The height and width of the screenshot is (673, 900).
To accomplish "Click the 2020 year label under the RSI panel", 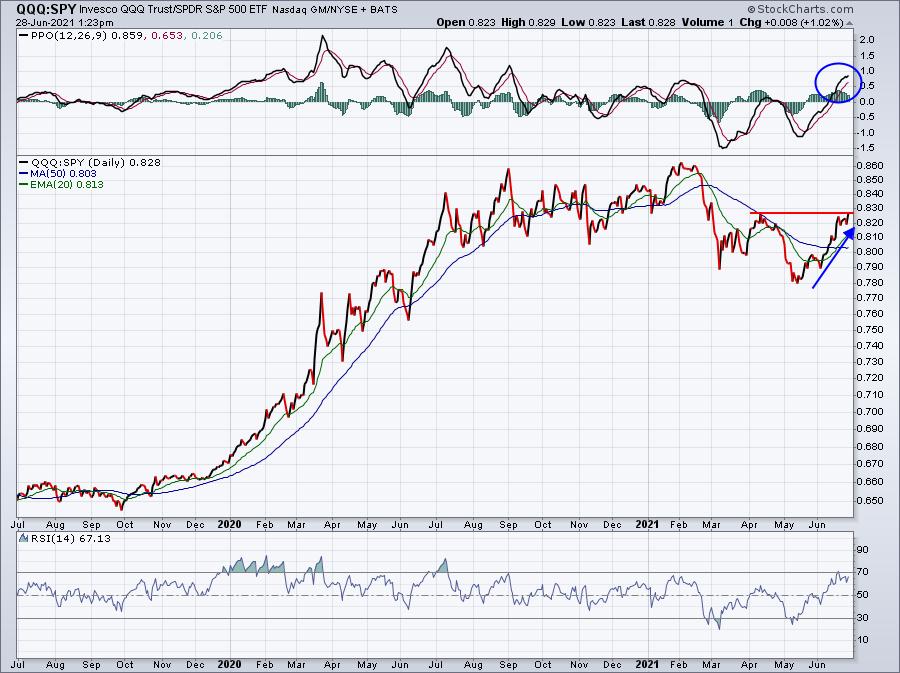I will coord(230,664).
